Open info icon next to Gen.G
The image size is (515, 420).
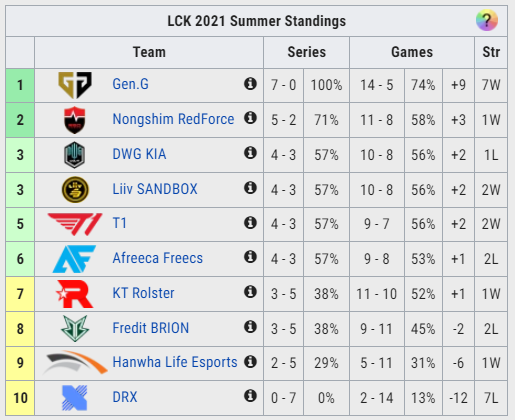(x=250, y=84)
